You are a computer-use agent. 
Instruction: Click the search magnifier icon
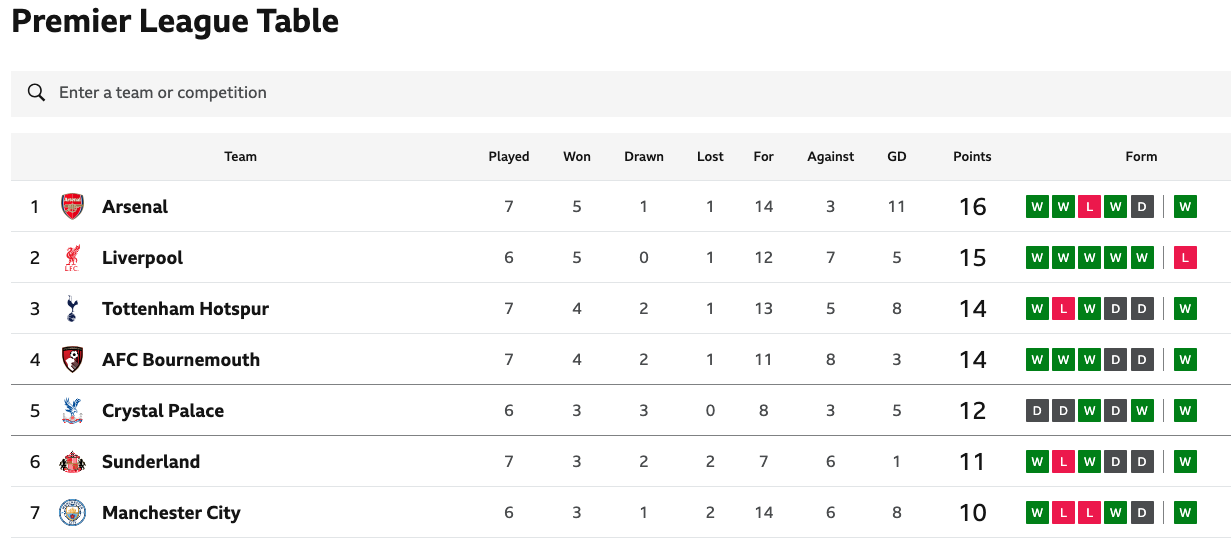point(37,93)
